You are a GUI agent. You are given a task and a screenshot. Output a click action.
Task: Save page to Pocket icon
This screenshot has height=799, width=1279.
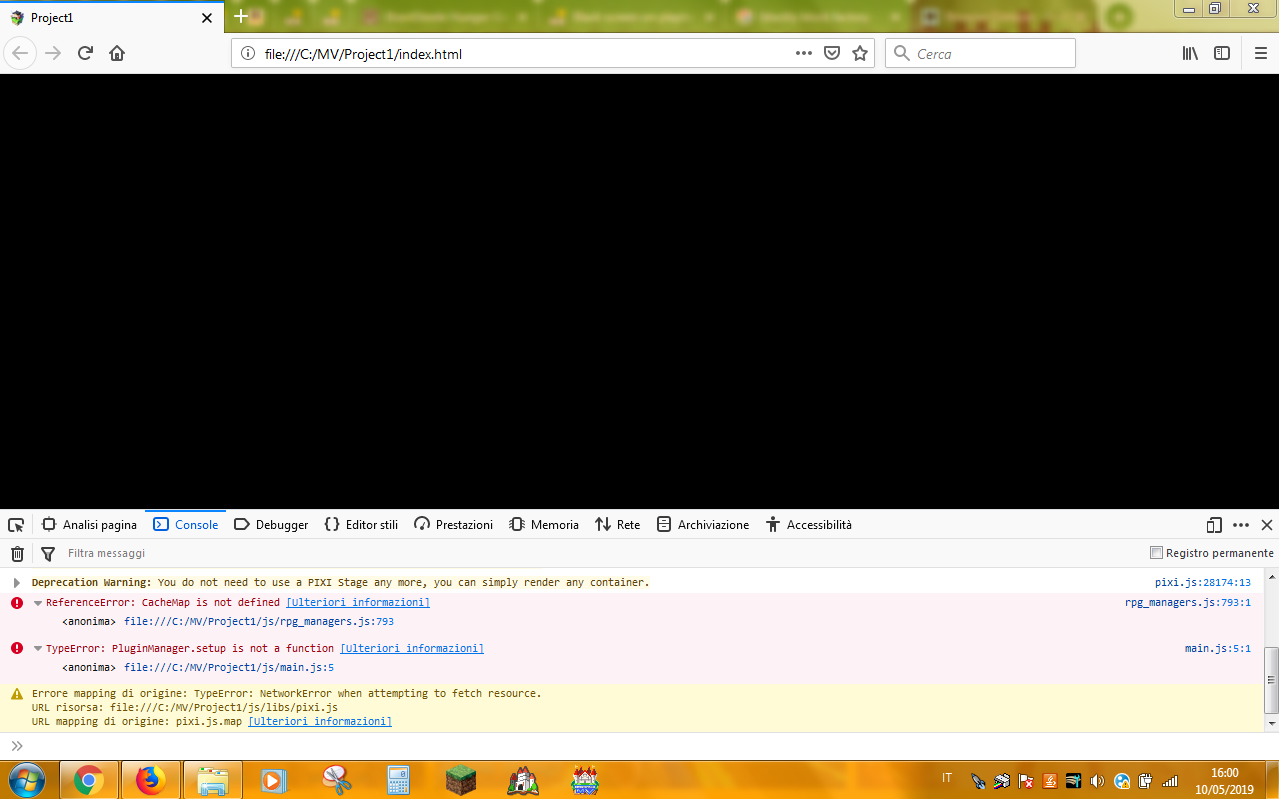(831, 53)
